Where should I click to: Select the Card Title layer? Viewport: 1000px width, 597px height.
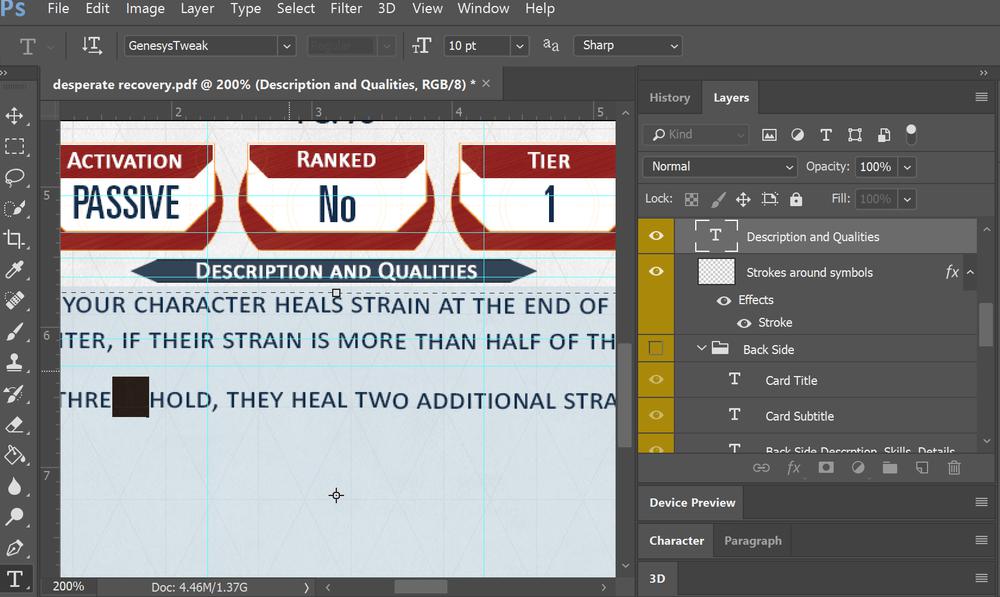(x=791, y=380)
